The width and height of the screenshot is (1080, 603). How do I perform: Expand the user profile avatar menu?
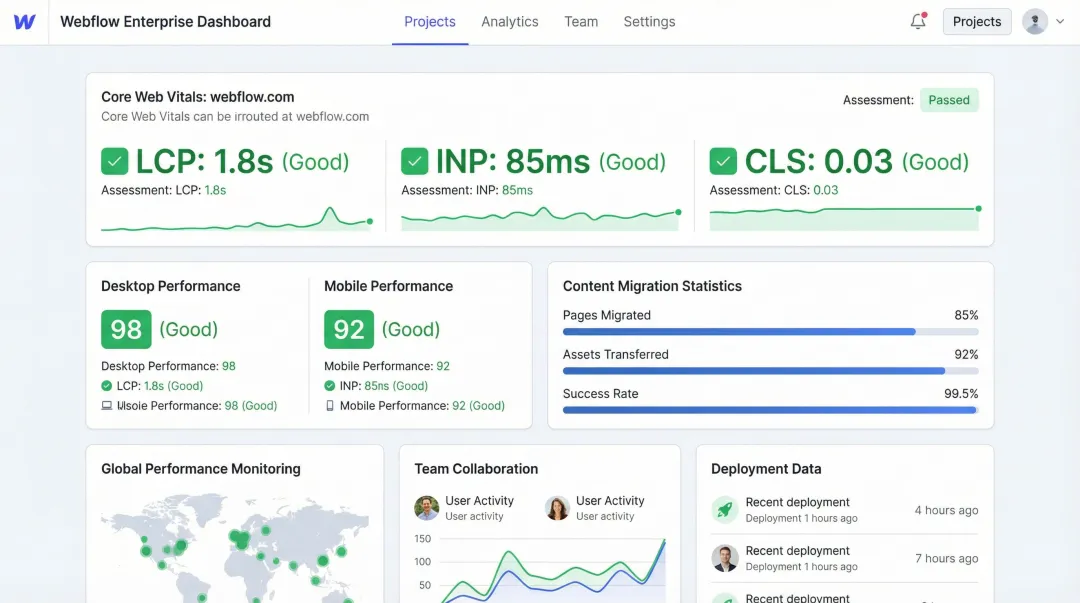[x=1035, y=22]
